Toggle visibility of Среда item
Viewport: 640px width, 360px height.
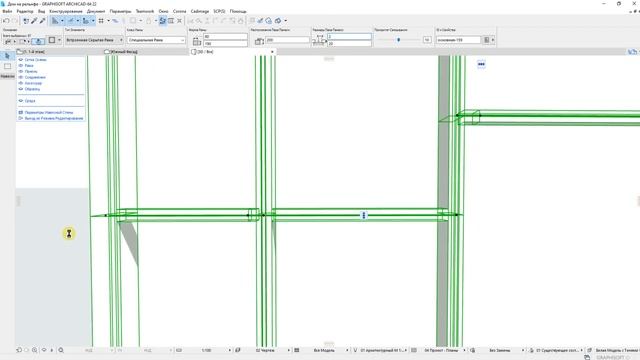21,100
